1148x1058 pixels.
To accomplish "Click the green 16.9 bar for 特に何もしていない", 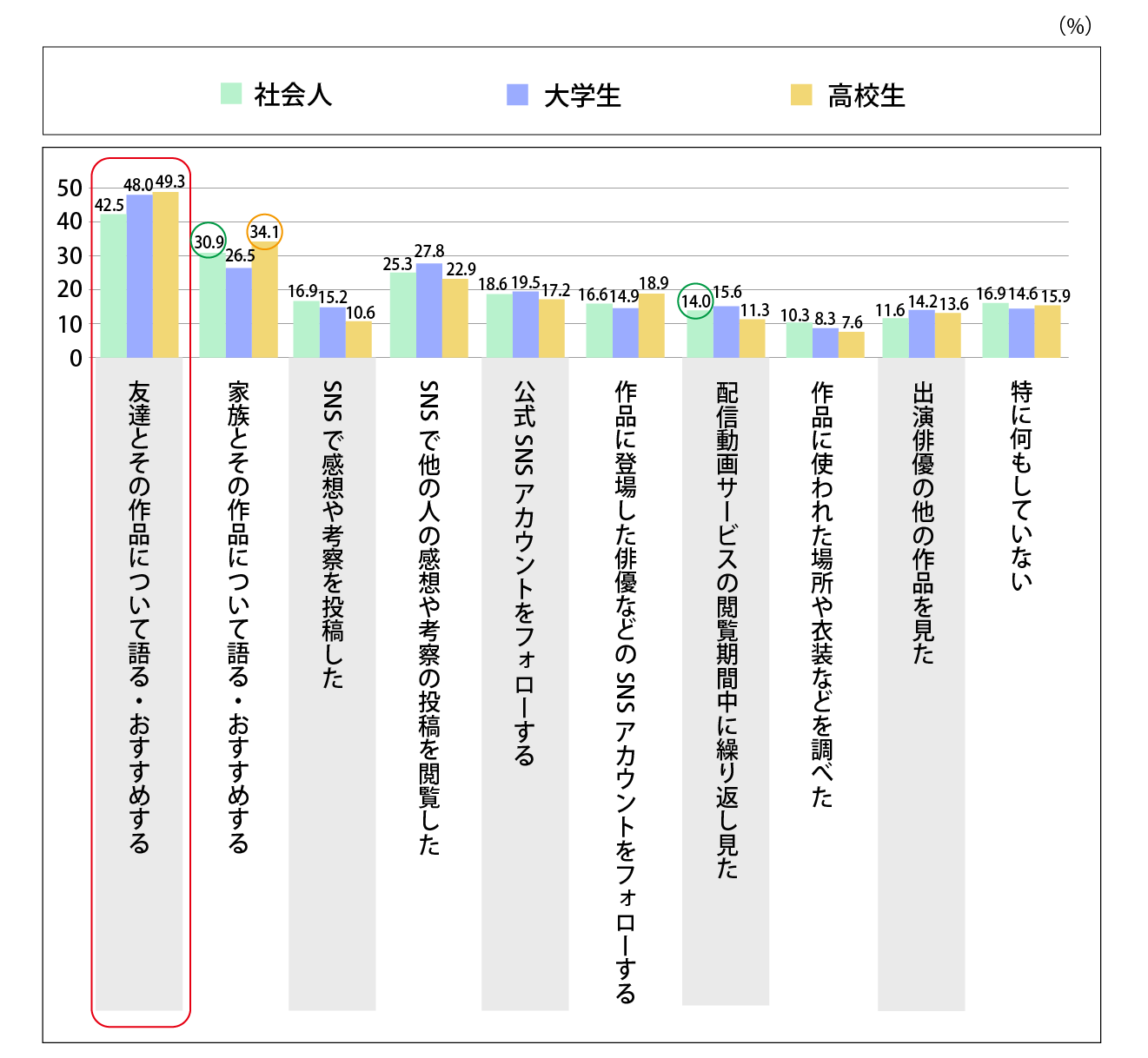I will pyautogui.click(x=995, y=330).
